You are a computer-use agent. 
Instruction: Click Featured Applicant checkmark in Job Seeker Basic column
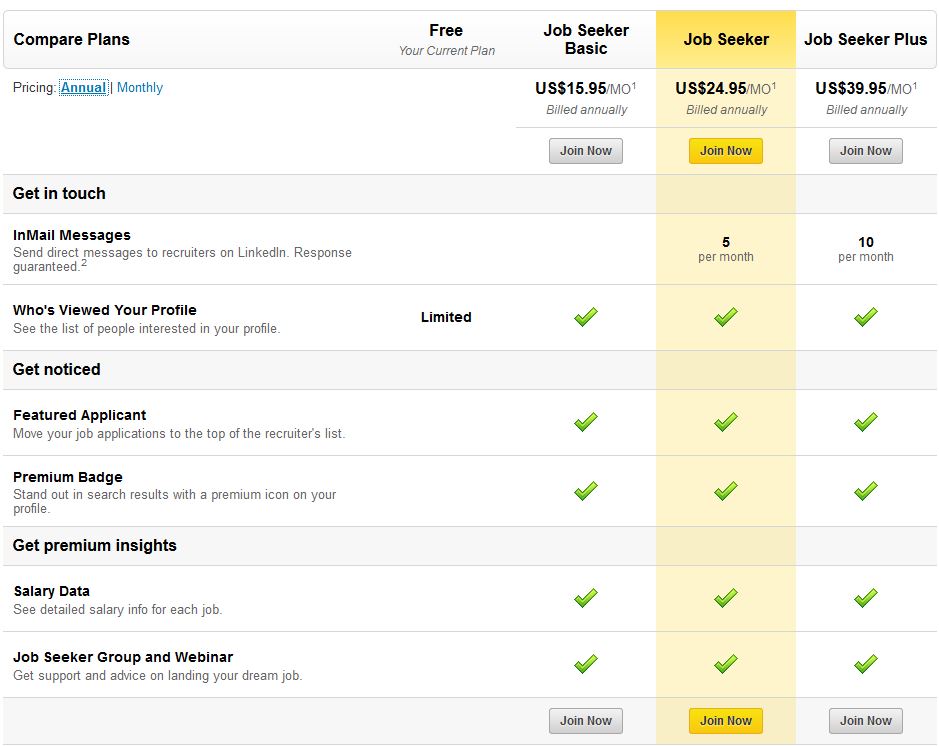tap(586, 422)
